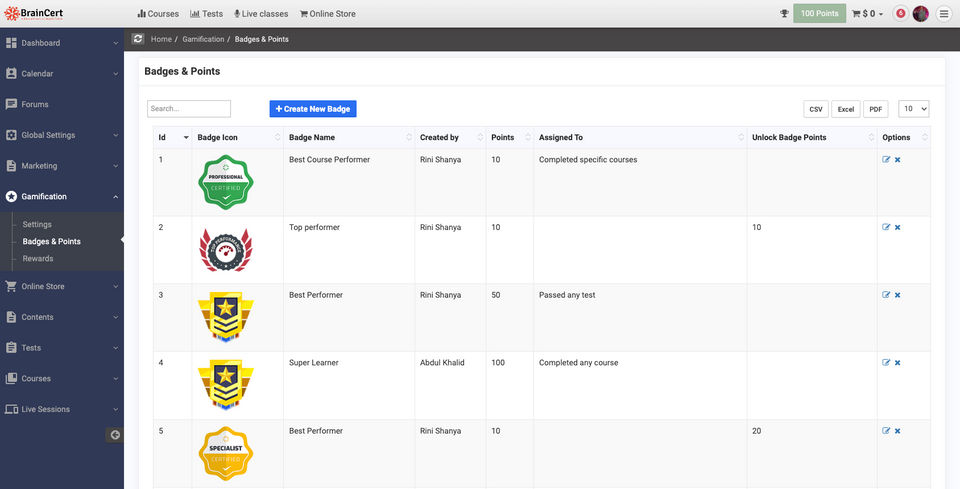Image resolution: width=960 pixels, height=489 pixels.
Task: Open the Rewards submenu item
Action: 38,259
